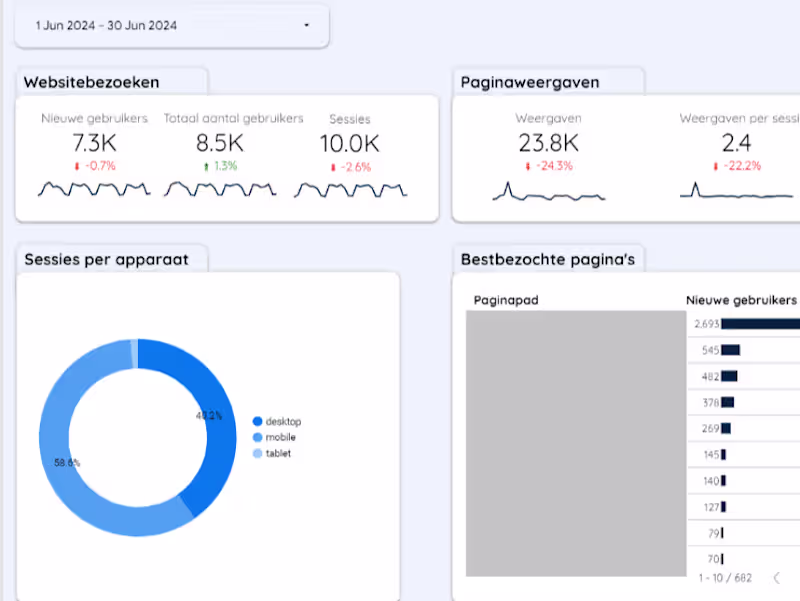Viewport: 800px width, 601px height.
Task: Sort by the Nieuwe gebruikers column header
Action: pos(740,298)
